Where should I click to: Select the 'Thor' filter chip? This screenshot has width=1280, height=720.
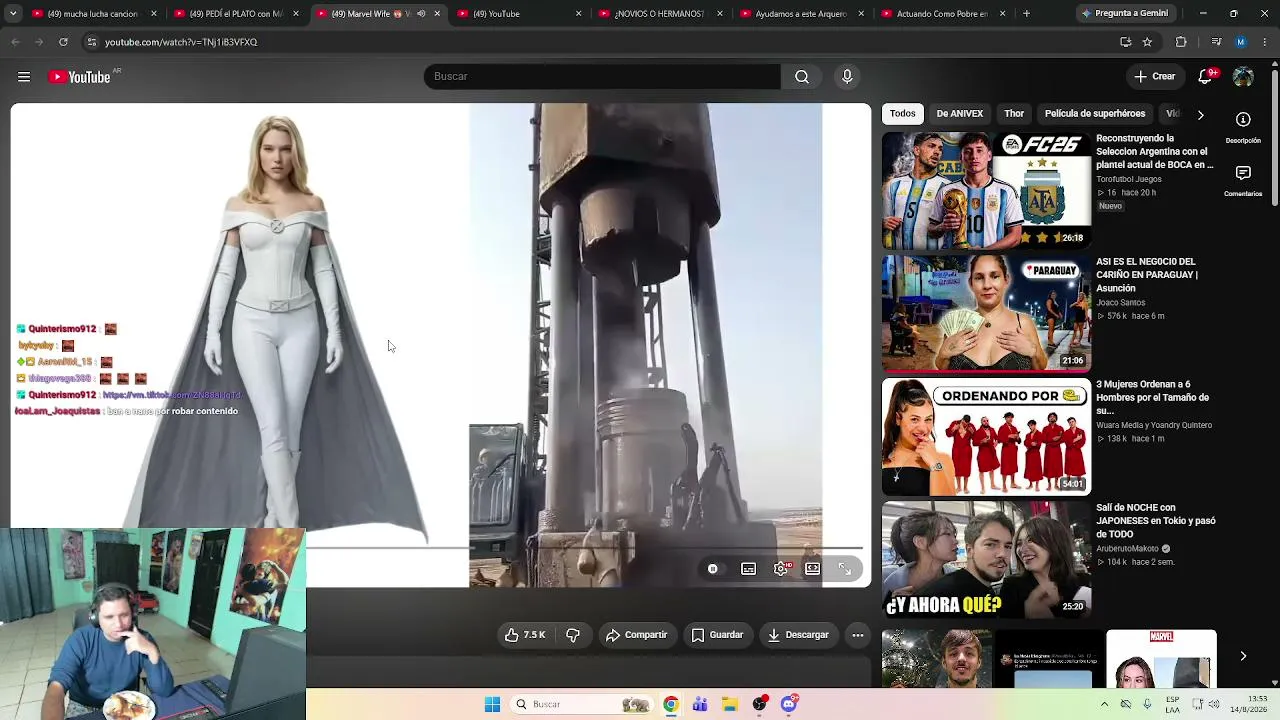(1014, 114)
